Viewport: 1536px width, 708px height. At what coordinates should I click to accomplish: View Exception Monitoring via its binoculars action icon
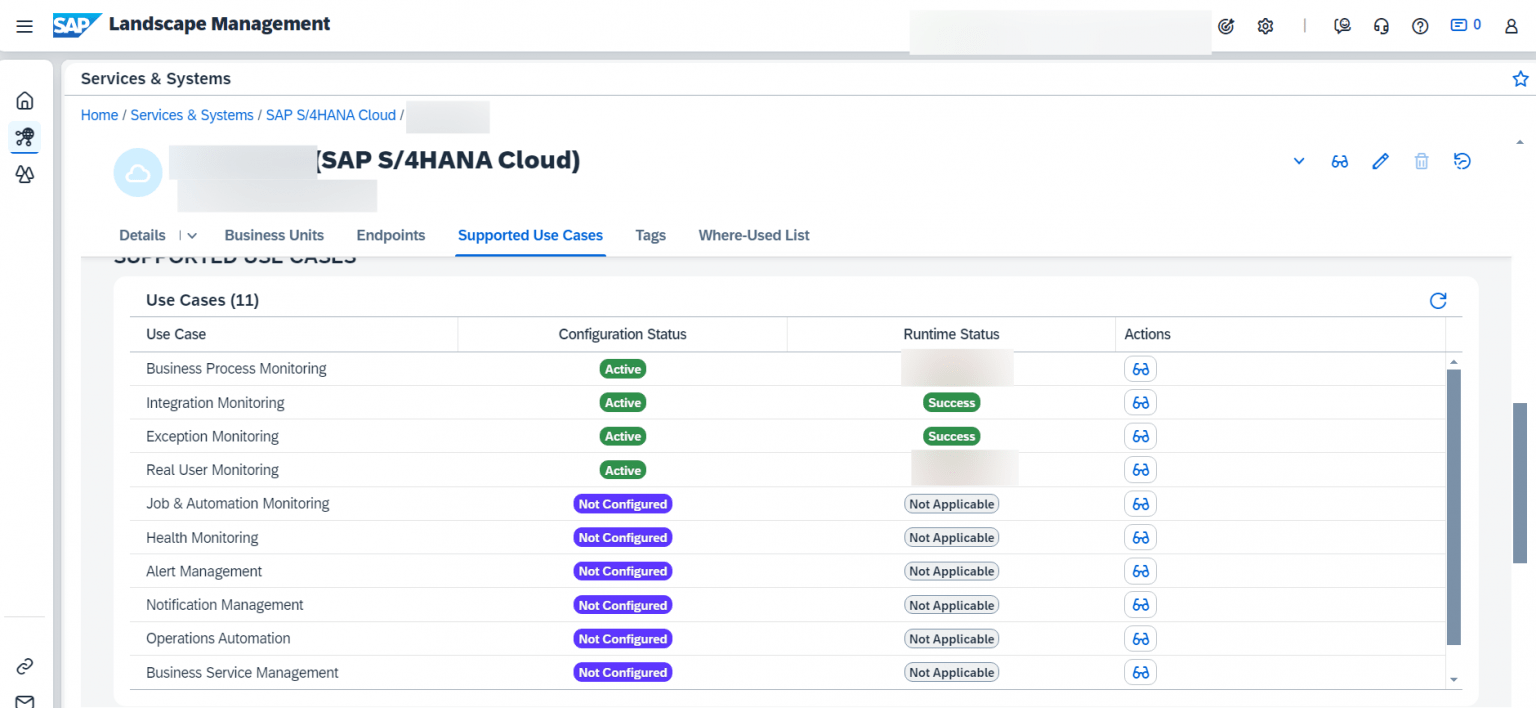[1140, 436]
